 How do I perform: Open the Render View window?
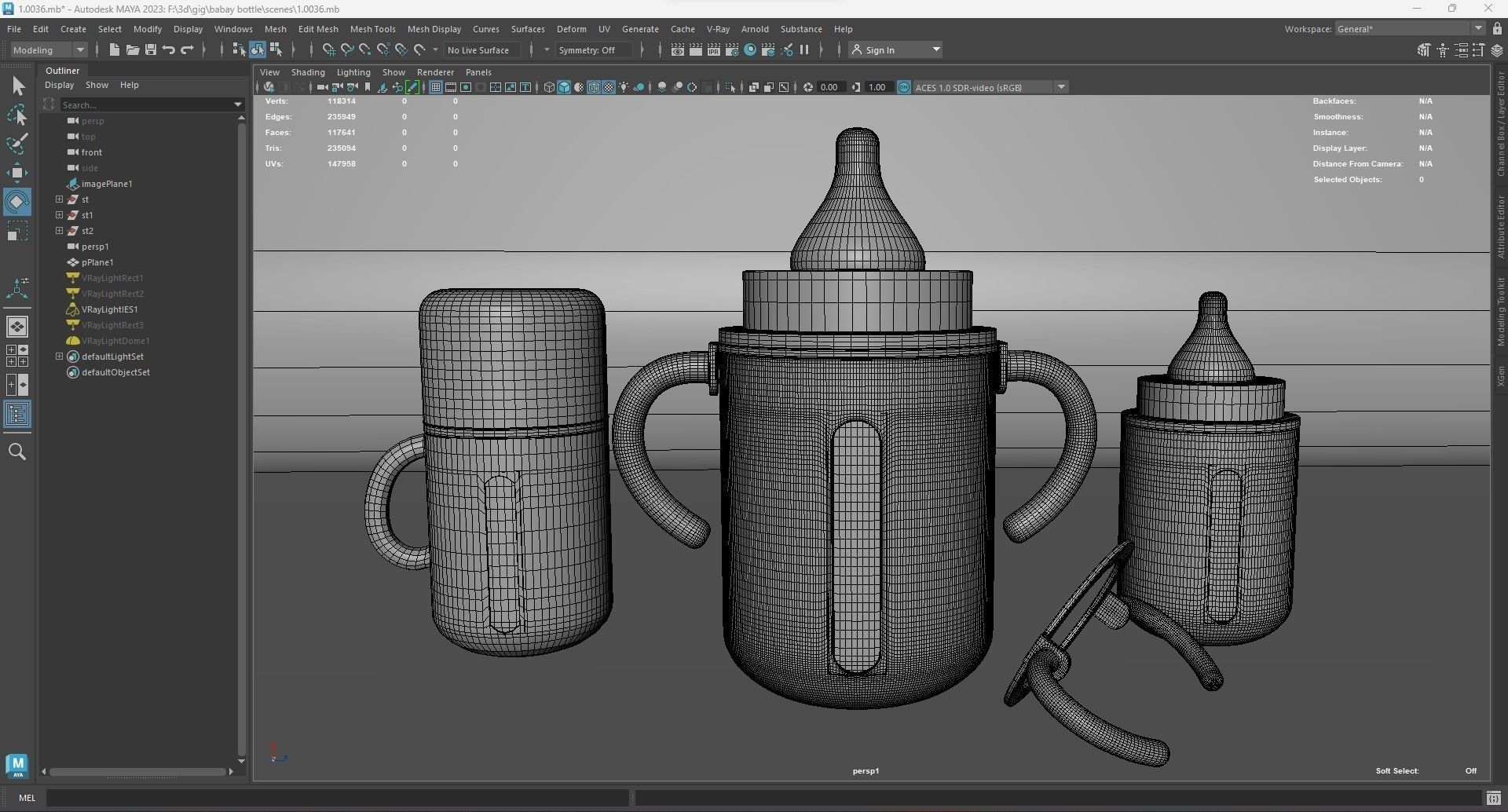(x=678, y=49)
